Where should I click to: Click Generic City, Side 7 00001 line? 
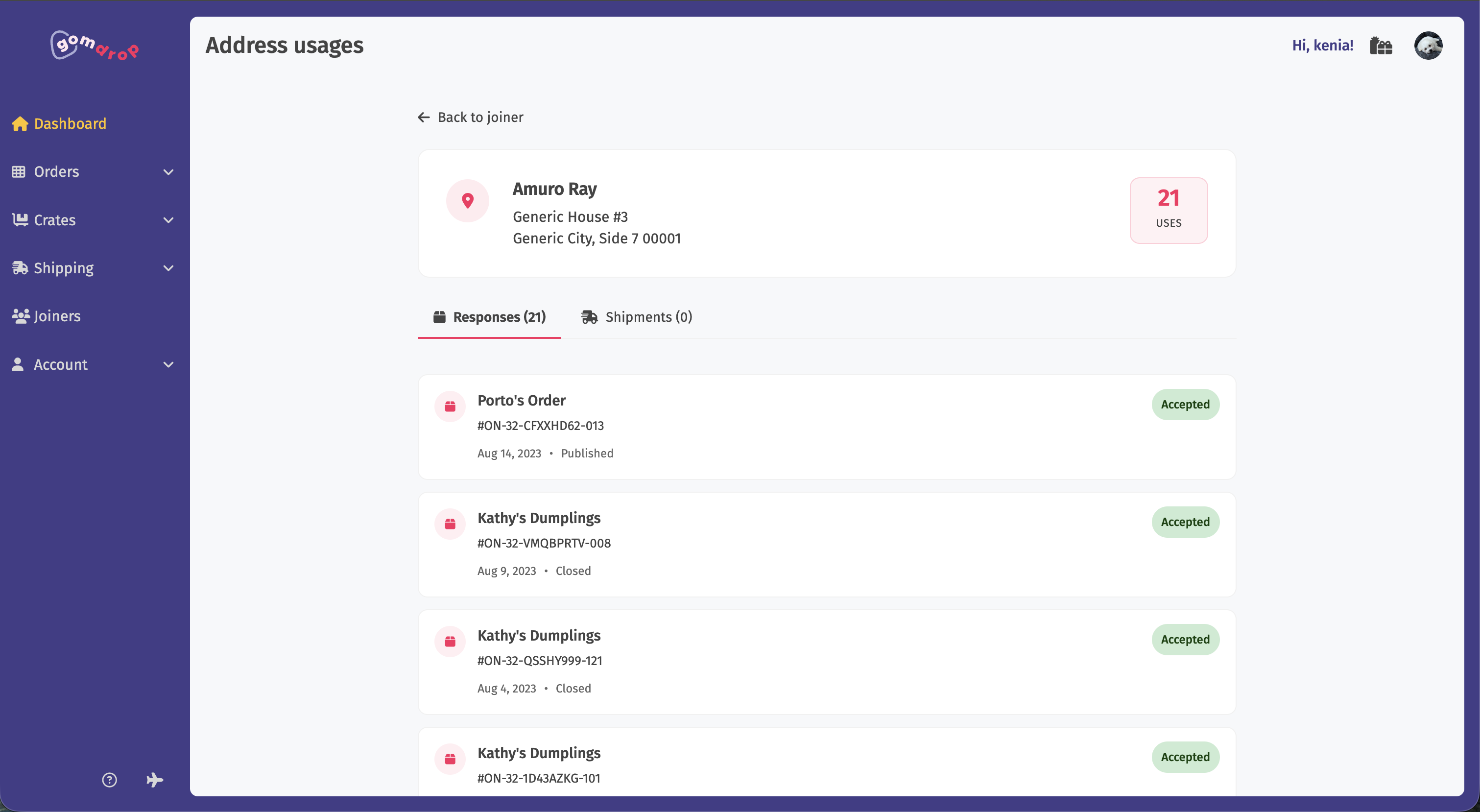[597, 239]
